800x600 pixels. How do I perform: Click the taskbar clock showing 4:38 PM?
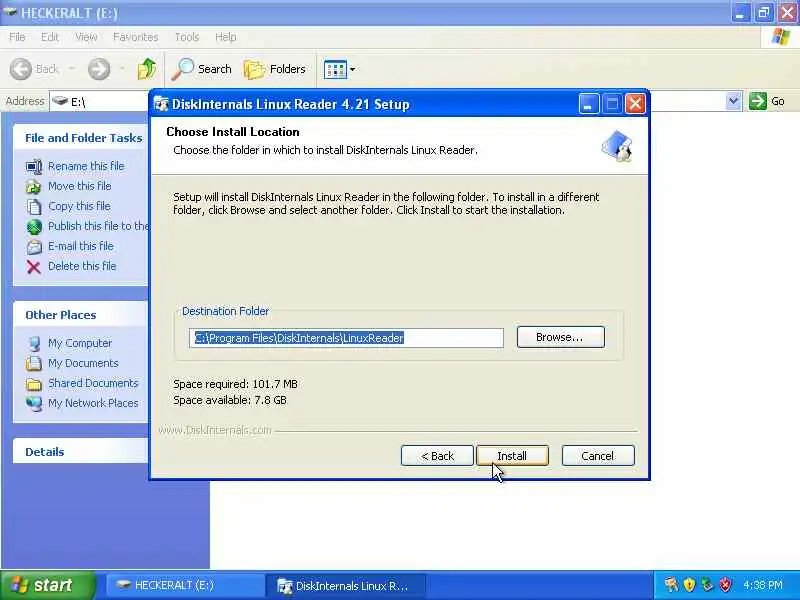pos(763,585)
